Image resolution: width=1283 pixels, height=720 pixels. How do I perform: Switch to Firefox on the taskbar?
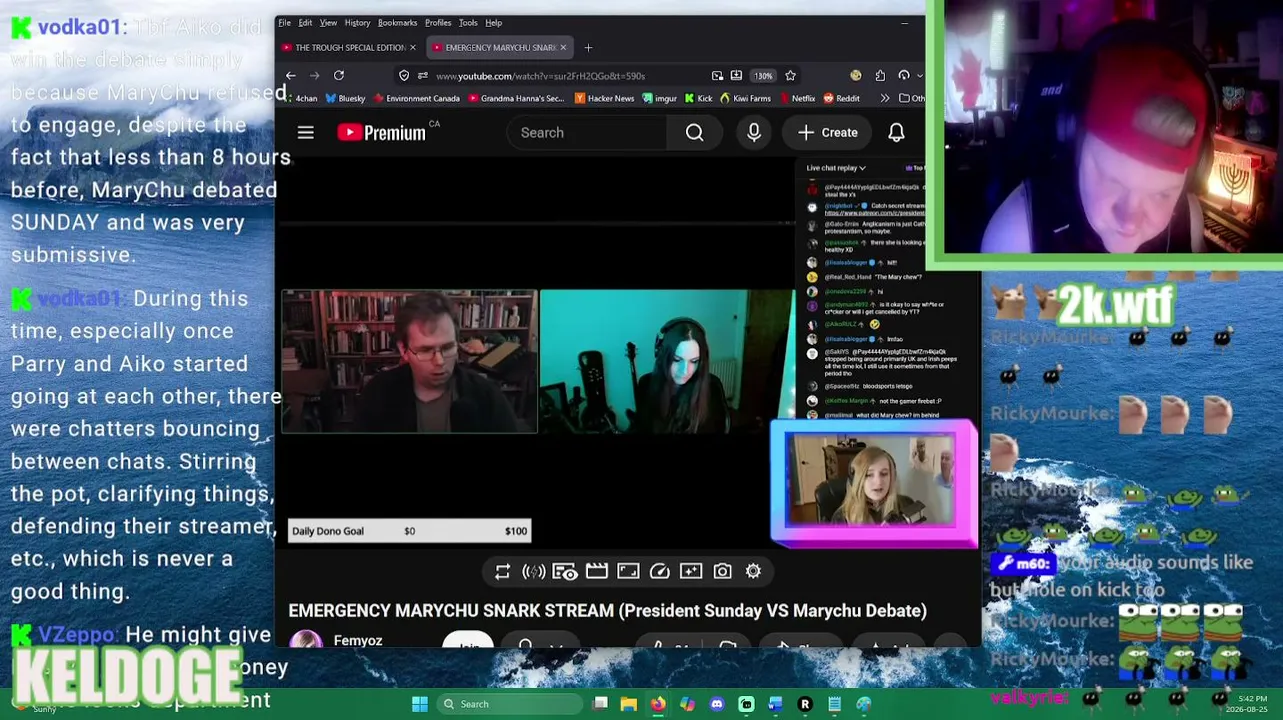[x=657, y=704]
